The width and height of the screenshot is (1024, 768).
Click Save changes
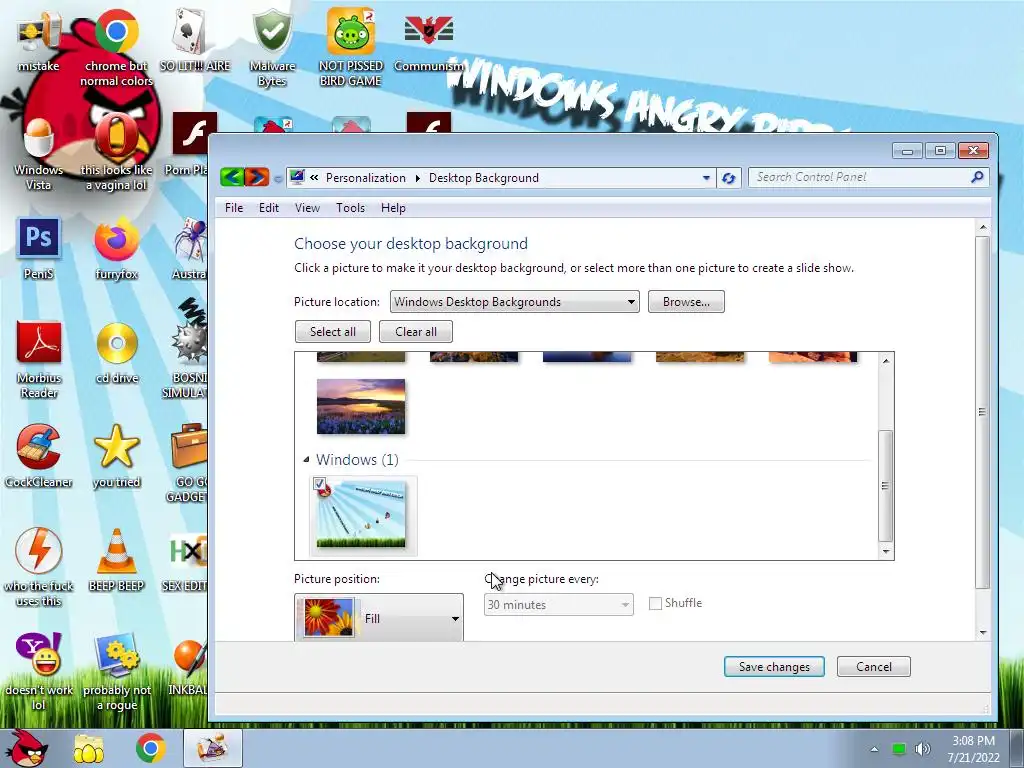tap(774, 667)
